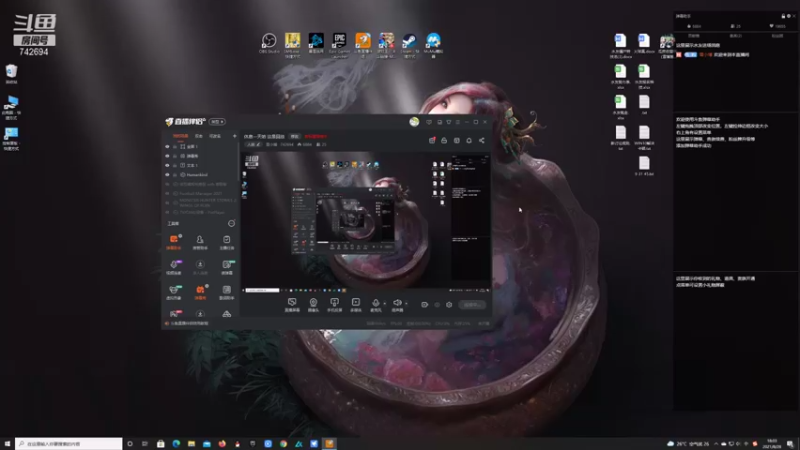This screenshot has width=800, height=450.
Task: Click the plus button to add scene
Action: click(235, 136)
